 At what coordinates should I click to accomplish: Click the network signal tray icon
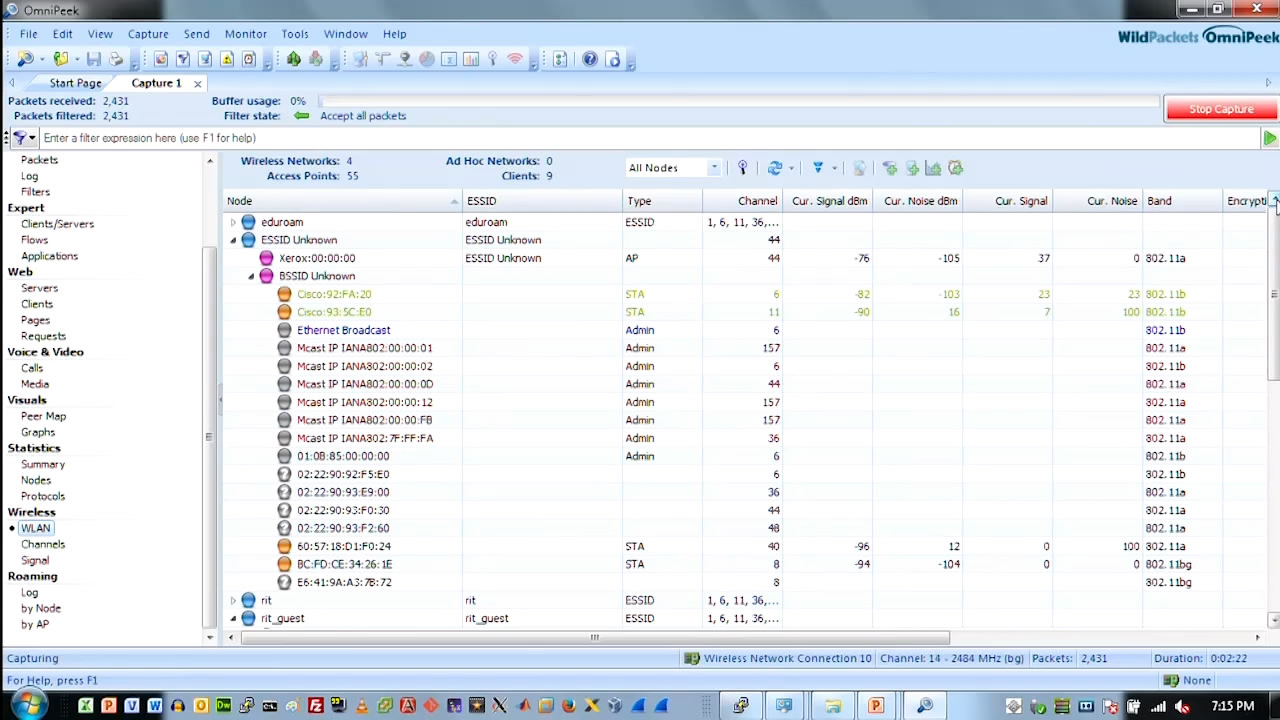click(x=1158, y=706)
